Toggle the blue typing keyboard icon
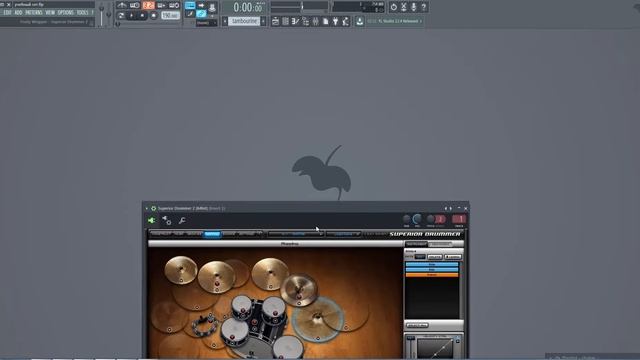Screen dimensions: 640x360 pyautogui.click(x=190, y=5)
